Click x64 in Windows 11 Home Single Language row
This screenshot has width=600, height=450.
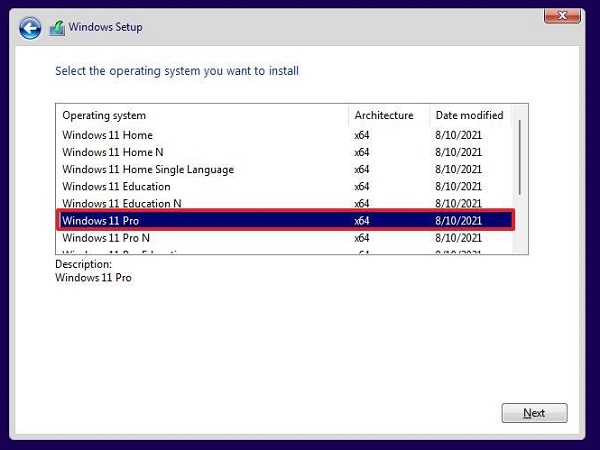click(x=362, y=170)
